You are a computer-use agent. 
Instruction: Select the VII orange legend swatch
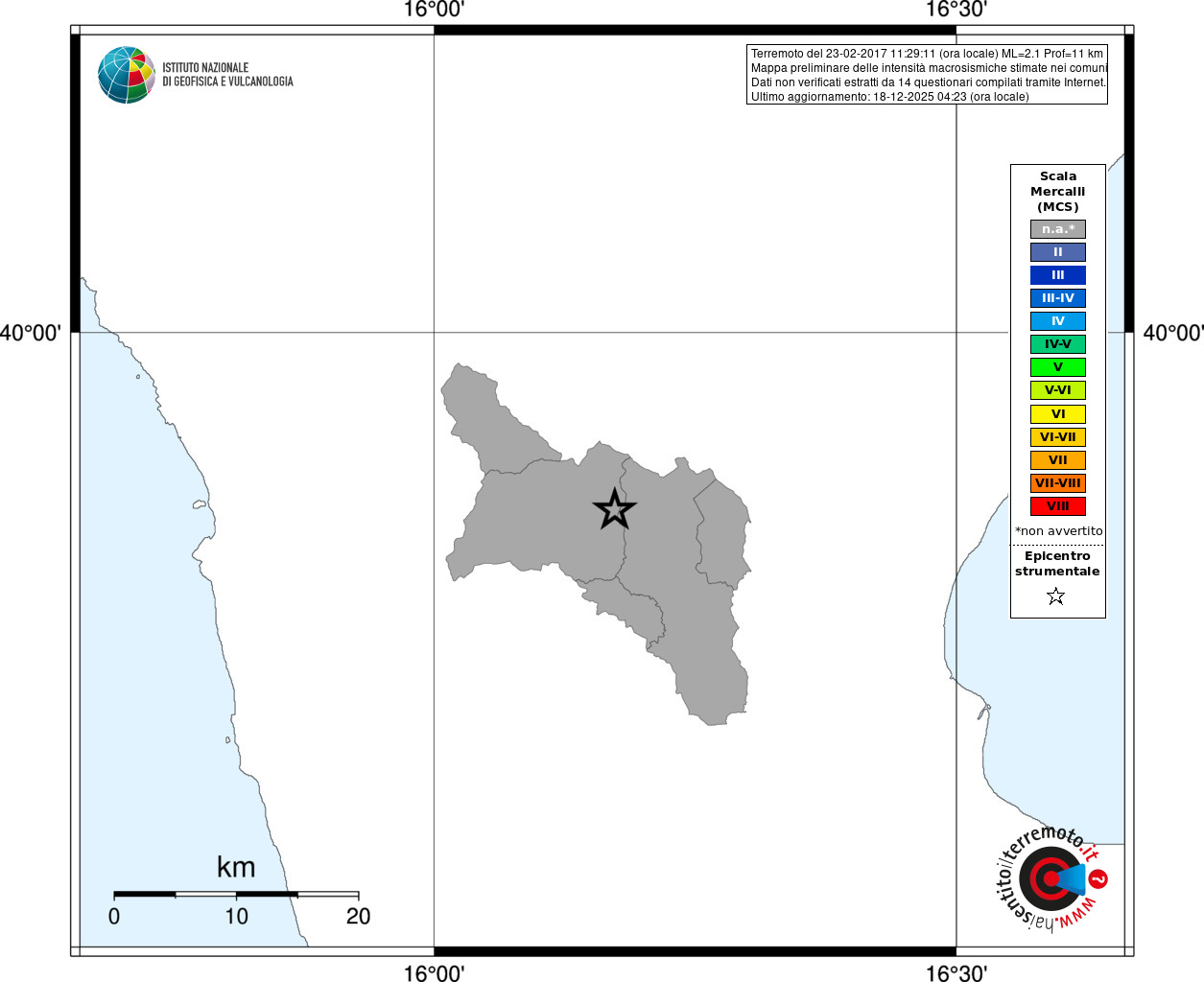[x=1058, y=460]
